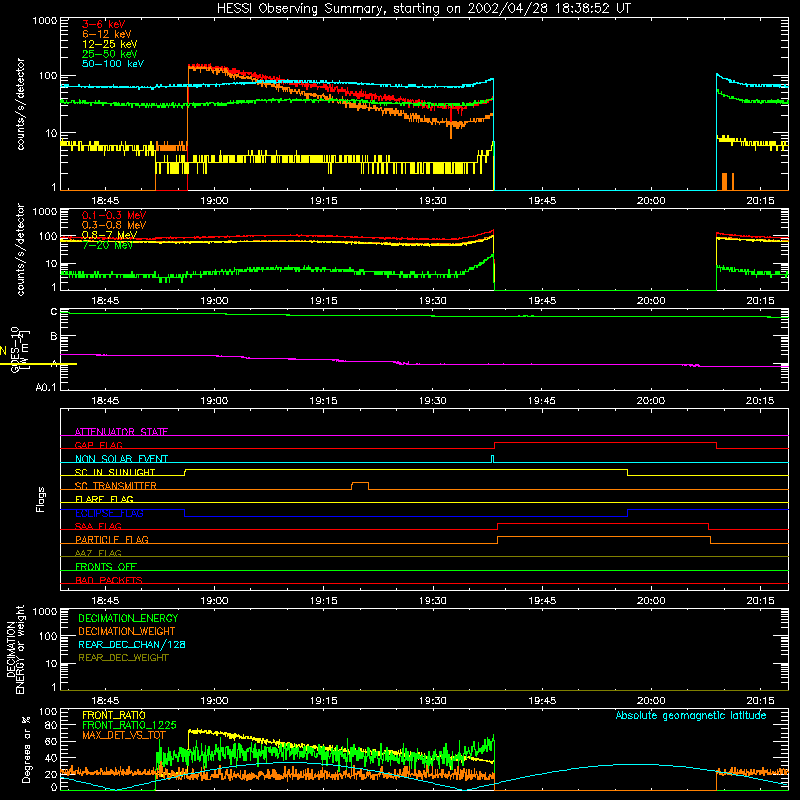Click 19:45 tick label under the Flags panel

point(542,601)
